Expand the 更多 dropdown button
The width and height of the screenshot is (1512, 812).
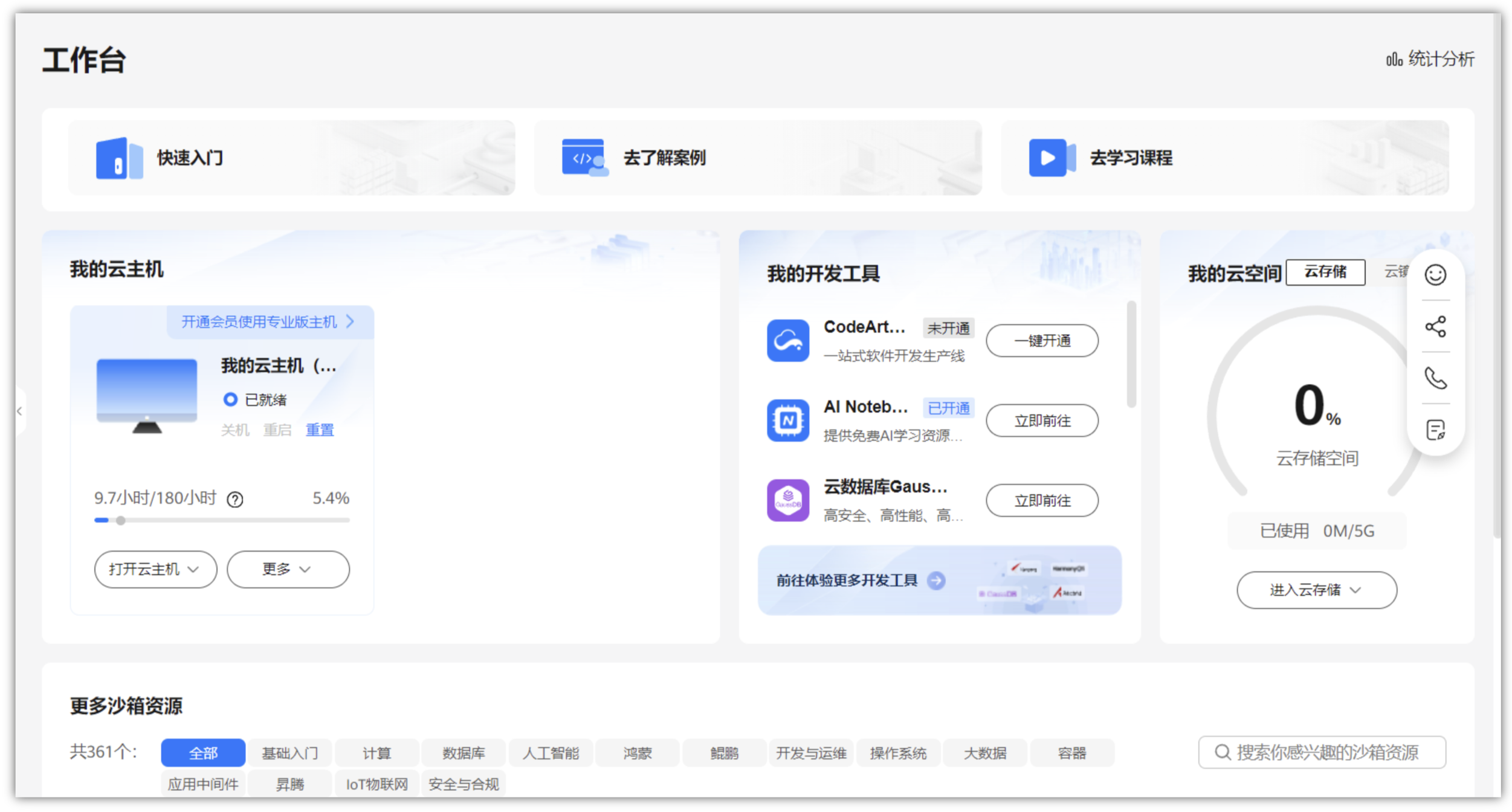pyautogui.click(x=288, y=569)
